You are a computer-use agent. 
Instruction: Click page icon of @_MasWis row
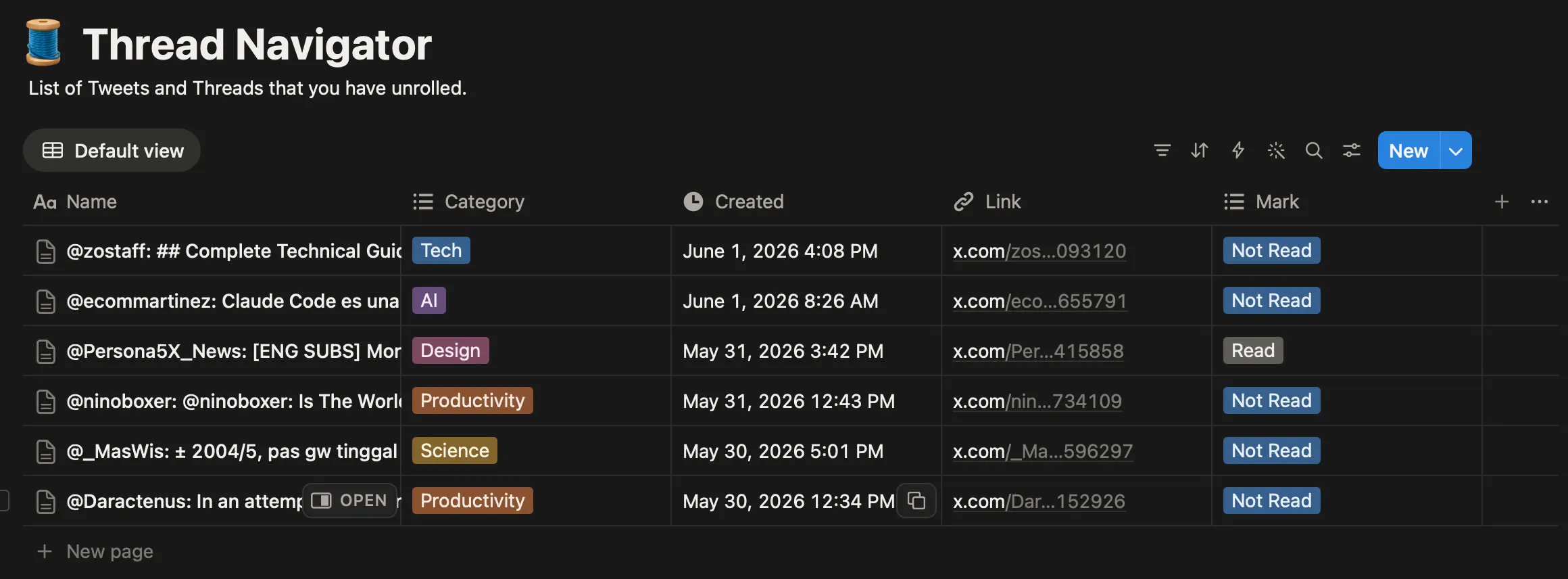coord(45,451)
